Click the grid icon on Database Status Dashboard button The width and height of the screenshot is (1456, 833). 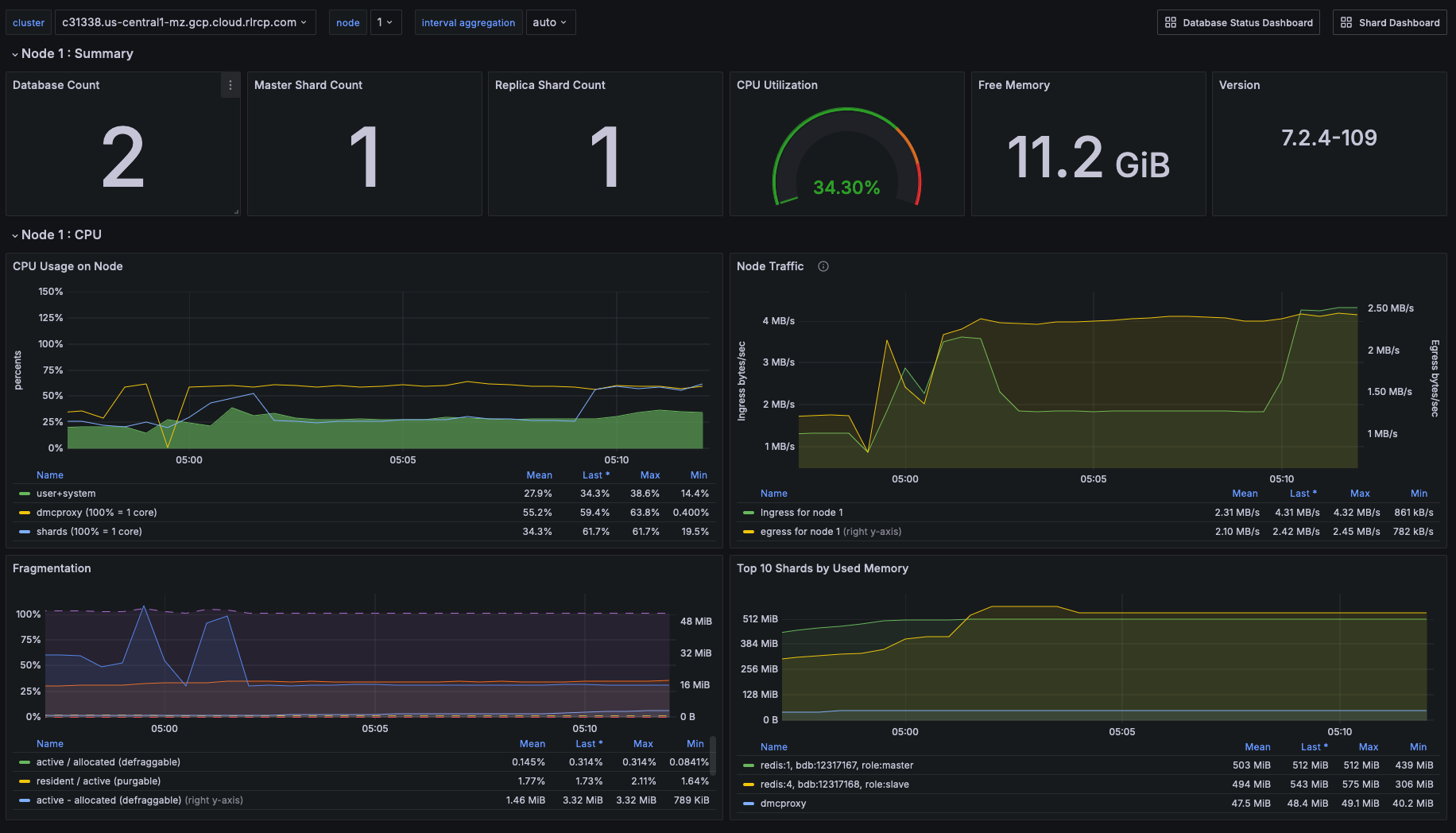click(1170, 22)
